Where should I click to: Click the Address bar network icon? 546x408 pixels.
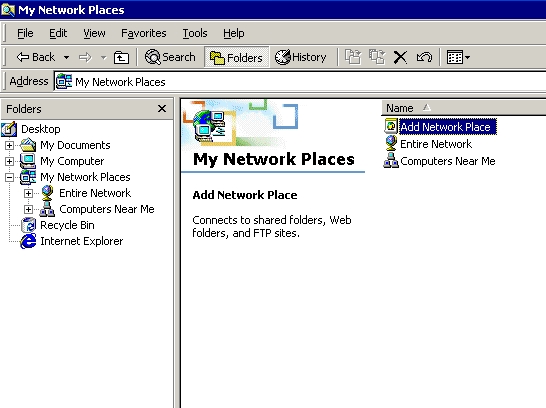tap(64, 81)
